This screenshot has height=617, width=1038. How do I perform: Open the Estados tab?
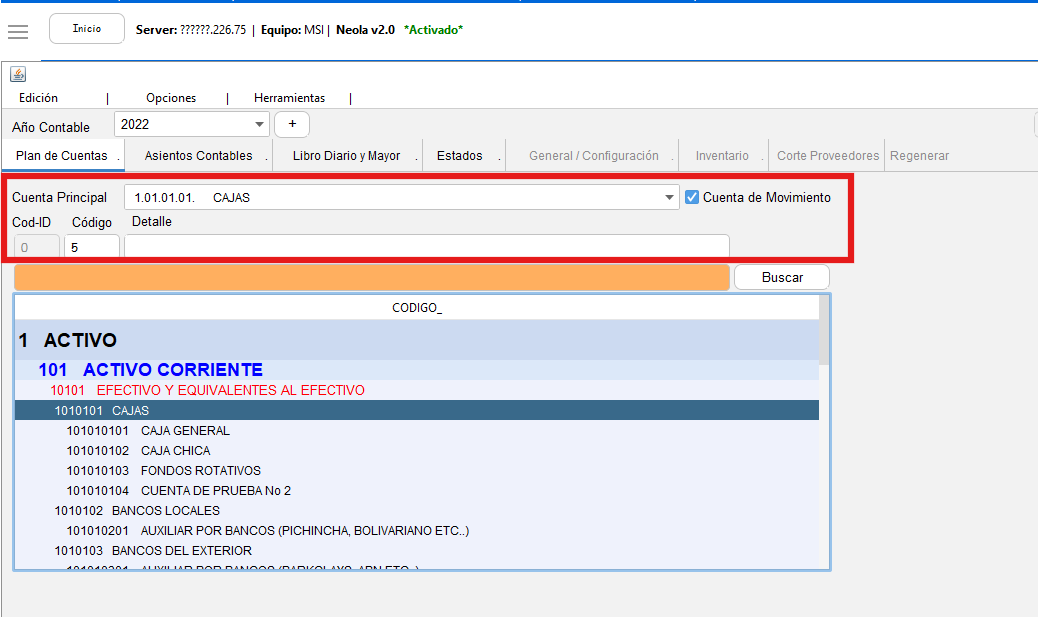(459, 156)
